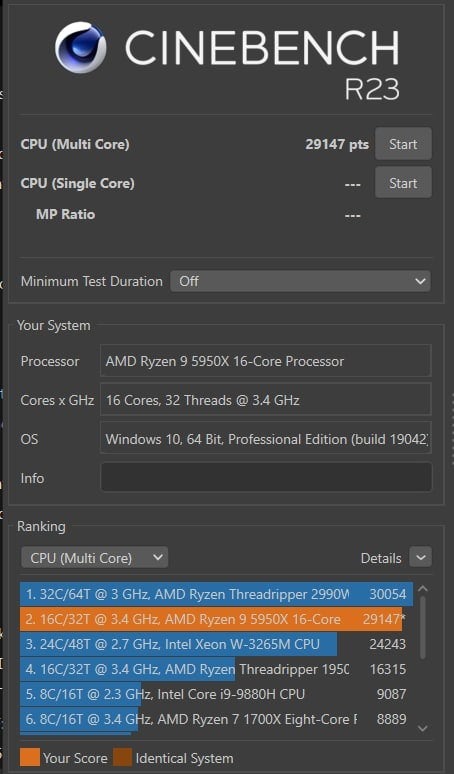Click the orange Your Score color swatch
This screenshot has width=454, height=774.
pos(30,757)
